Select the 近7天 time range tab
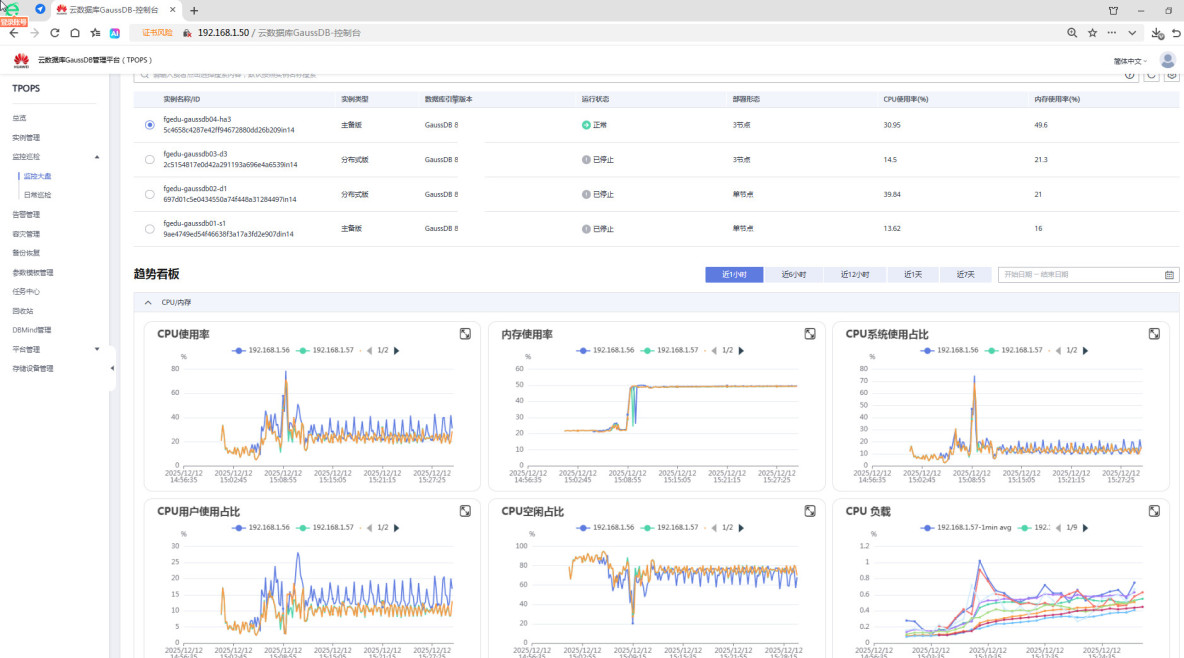 coord(964,275)
